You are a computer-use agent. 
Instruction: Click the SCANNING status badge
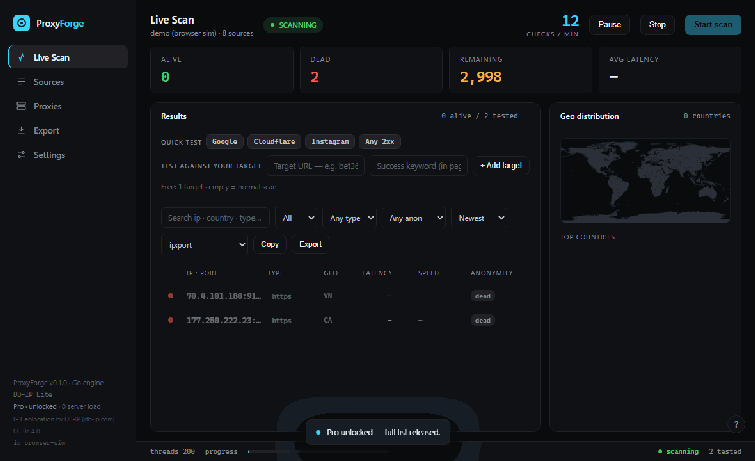293,25
